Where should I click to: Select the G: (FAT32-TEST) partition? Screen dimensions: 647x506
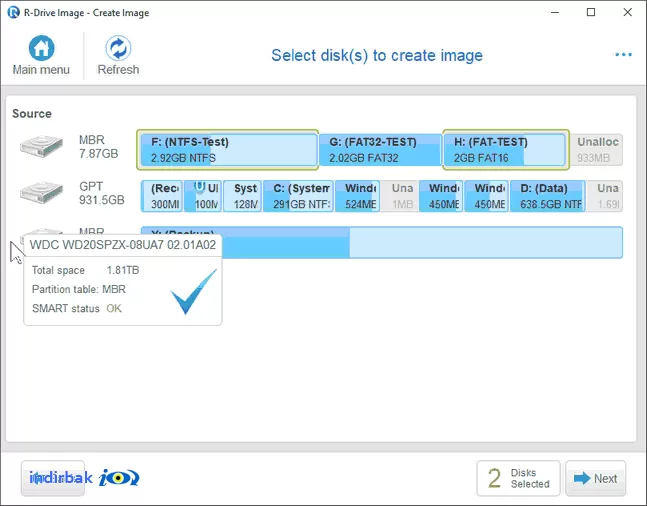pyautogui.click(x=380, y=150)
